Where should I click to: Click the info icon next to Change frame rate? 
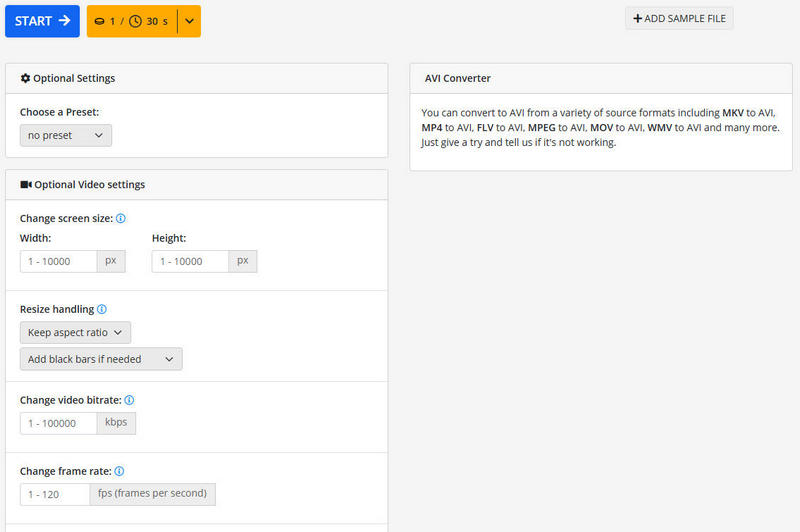coord(119,471)
